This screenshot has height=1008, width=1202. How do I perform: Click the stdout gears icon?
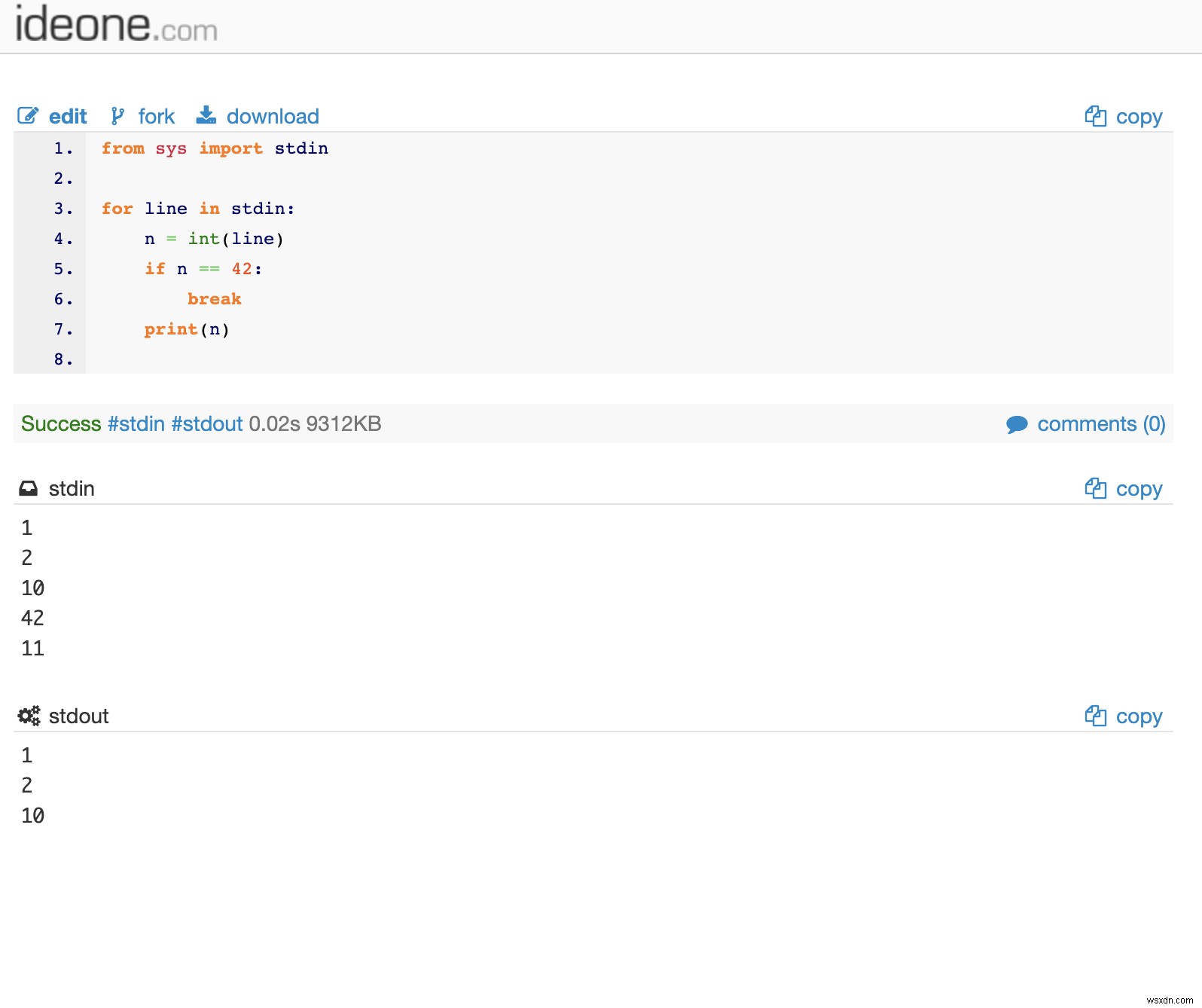coord(29,716)
